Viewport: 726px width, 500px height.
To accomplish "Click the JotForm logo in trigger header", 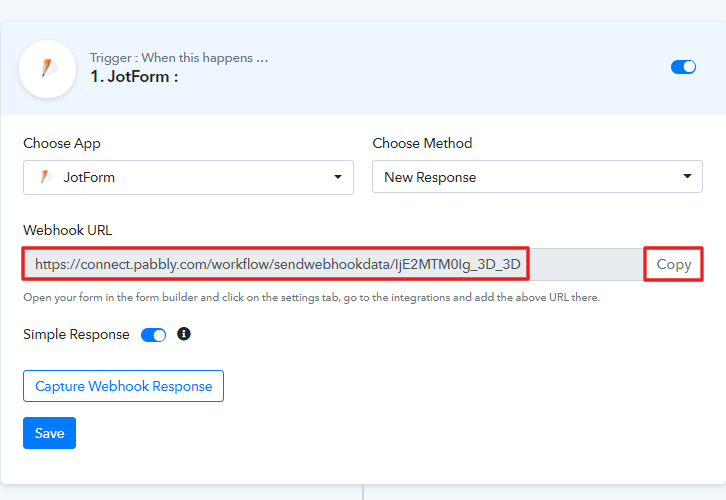I will 47,69.
